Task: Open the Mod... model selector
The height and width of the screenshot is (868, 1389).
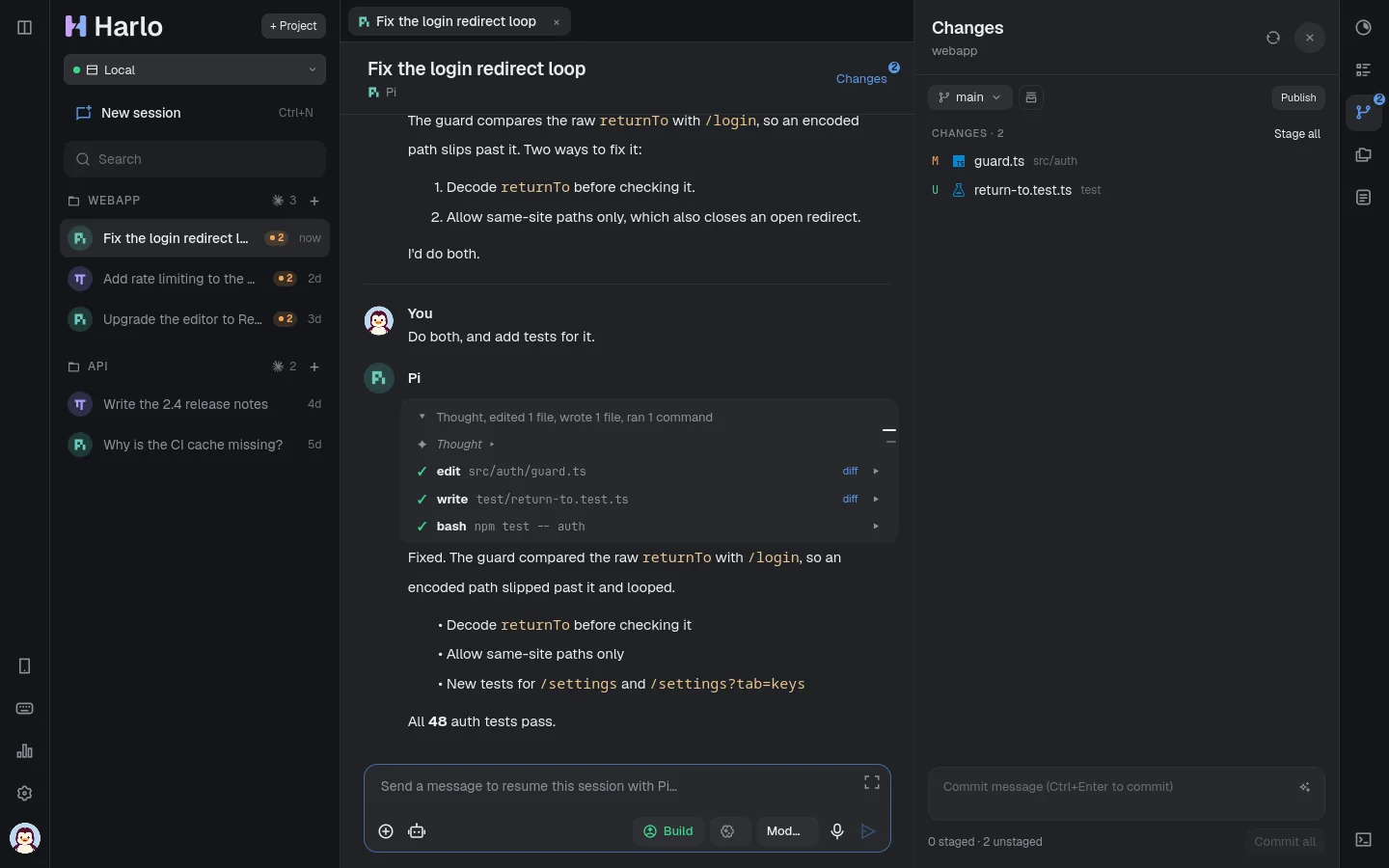Action: 788,831
